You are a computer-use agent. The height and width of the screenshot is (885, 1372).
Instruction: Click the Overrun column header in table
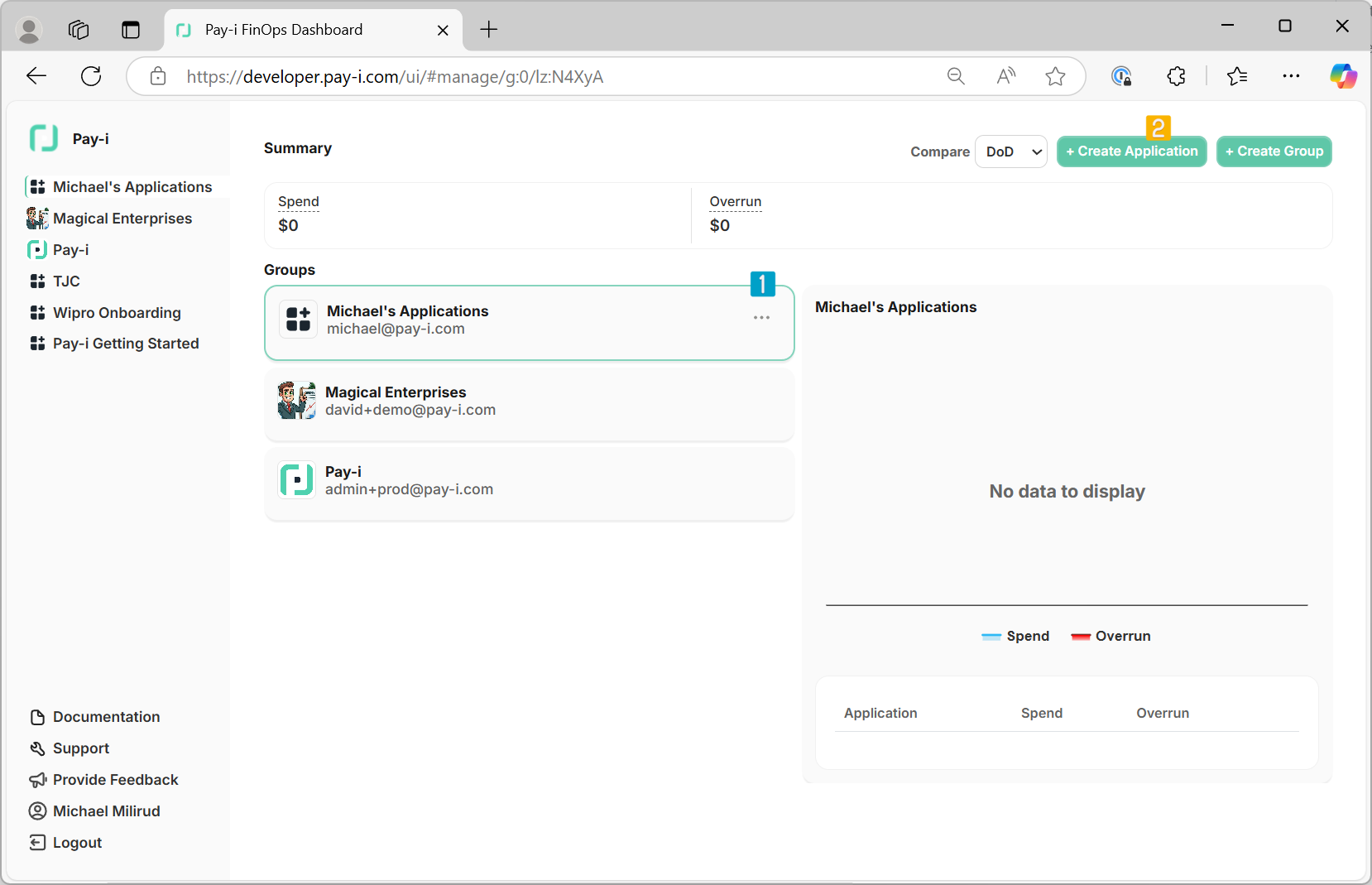pyautogui.click(x=1163, y=713)
